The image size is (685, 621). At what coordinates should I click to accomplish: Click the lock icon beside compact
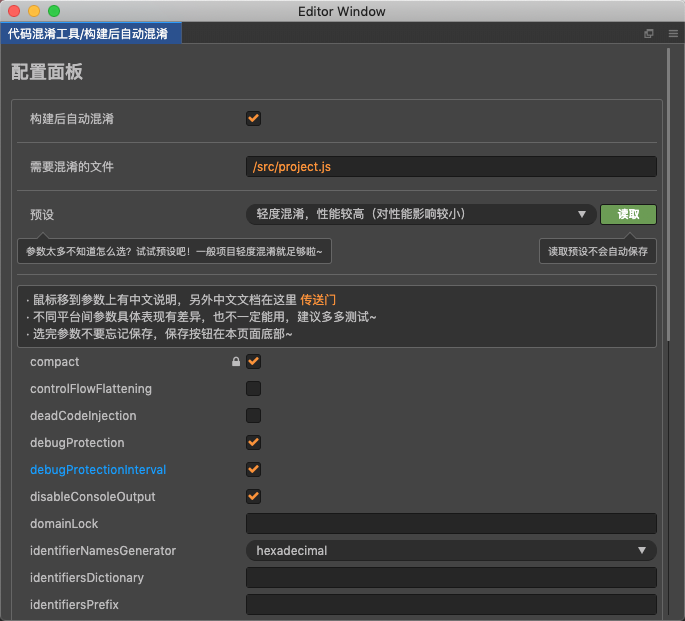(236, 362)
